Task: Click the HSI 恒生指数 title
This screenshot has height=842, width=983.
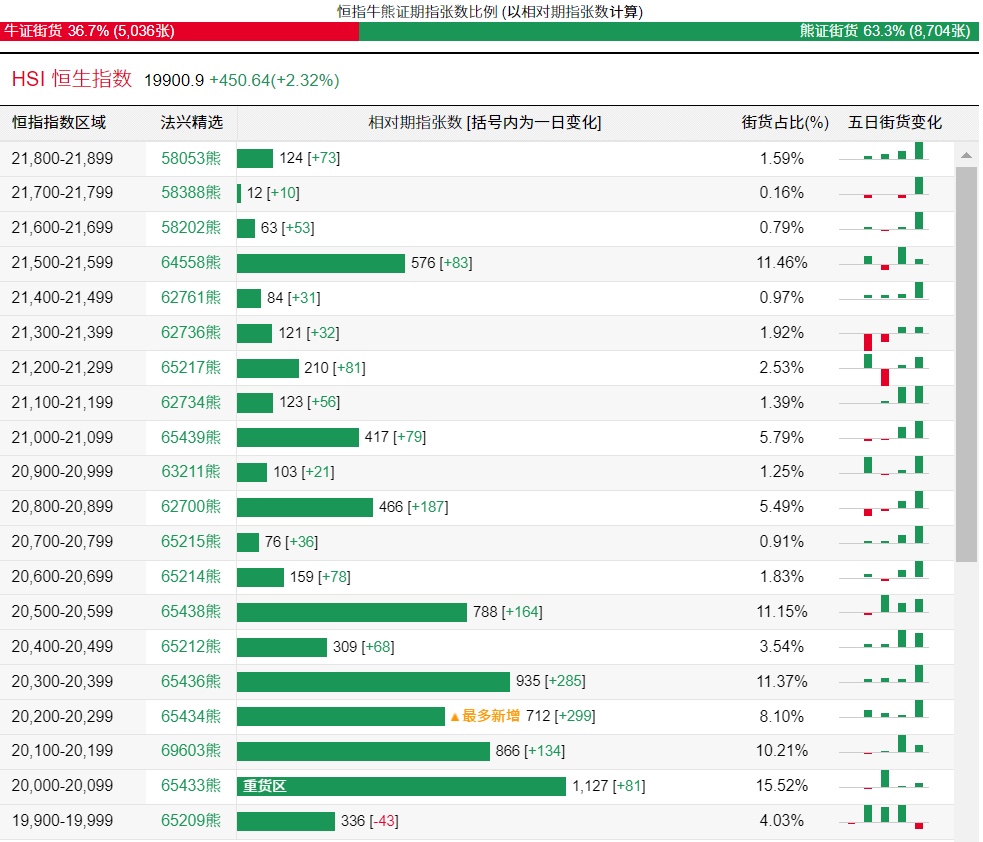Action: point(71,79)
